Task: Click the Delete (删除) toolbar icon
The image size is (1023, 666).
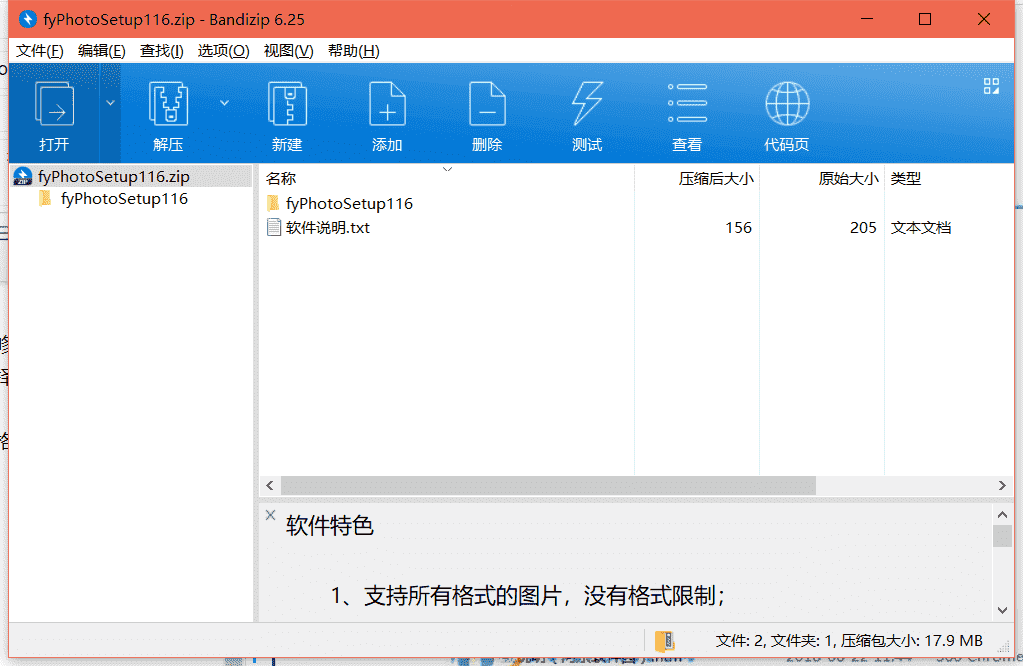Action: (487, 104)
